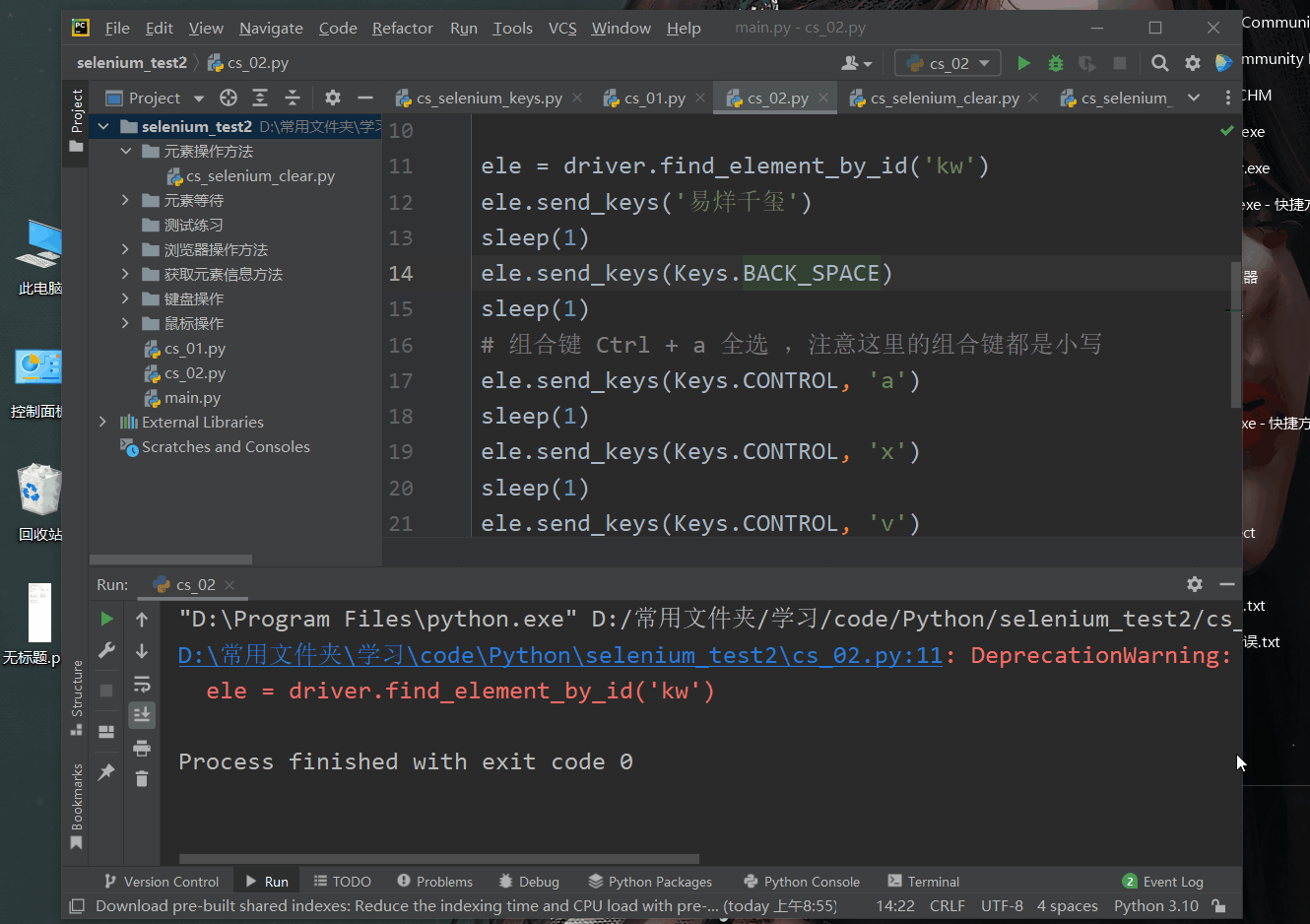Collapse the 元素操作方法 folder
Viewport: 1310px width, 924px height.
tap(125, 151)
